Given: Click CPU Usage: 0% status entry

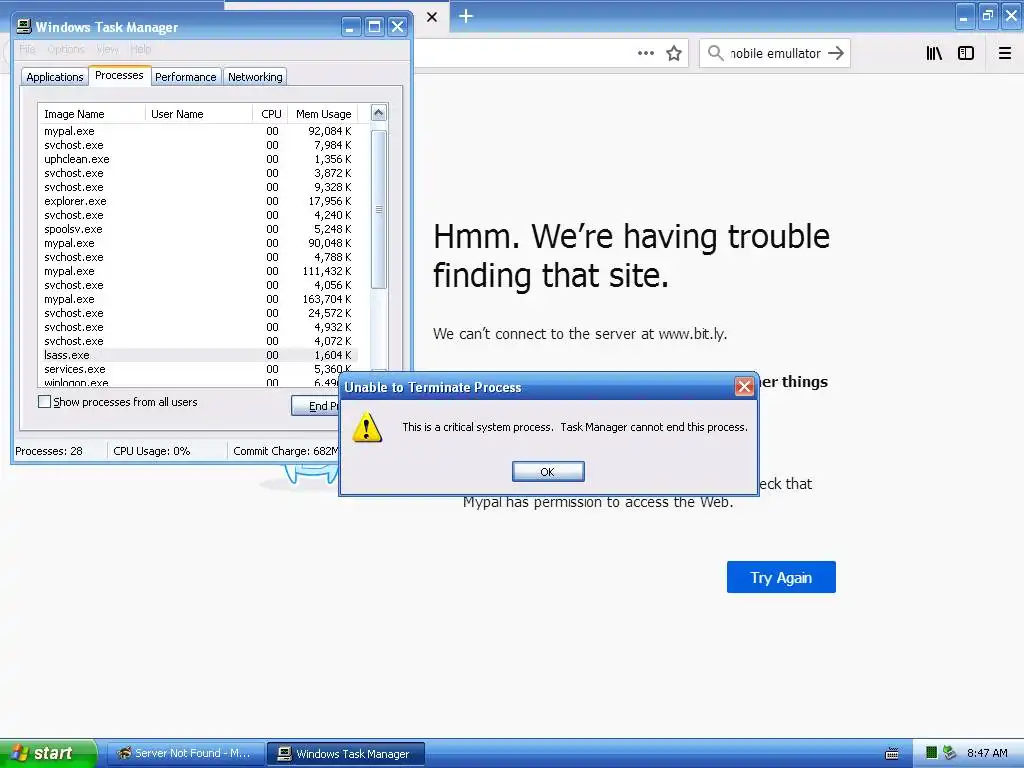Looking at the screenshot, I should point(152,451).
